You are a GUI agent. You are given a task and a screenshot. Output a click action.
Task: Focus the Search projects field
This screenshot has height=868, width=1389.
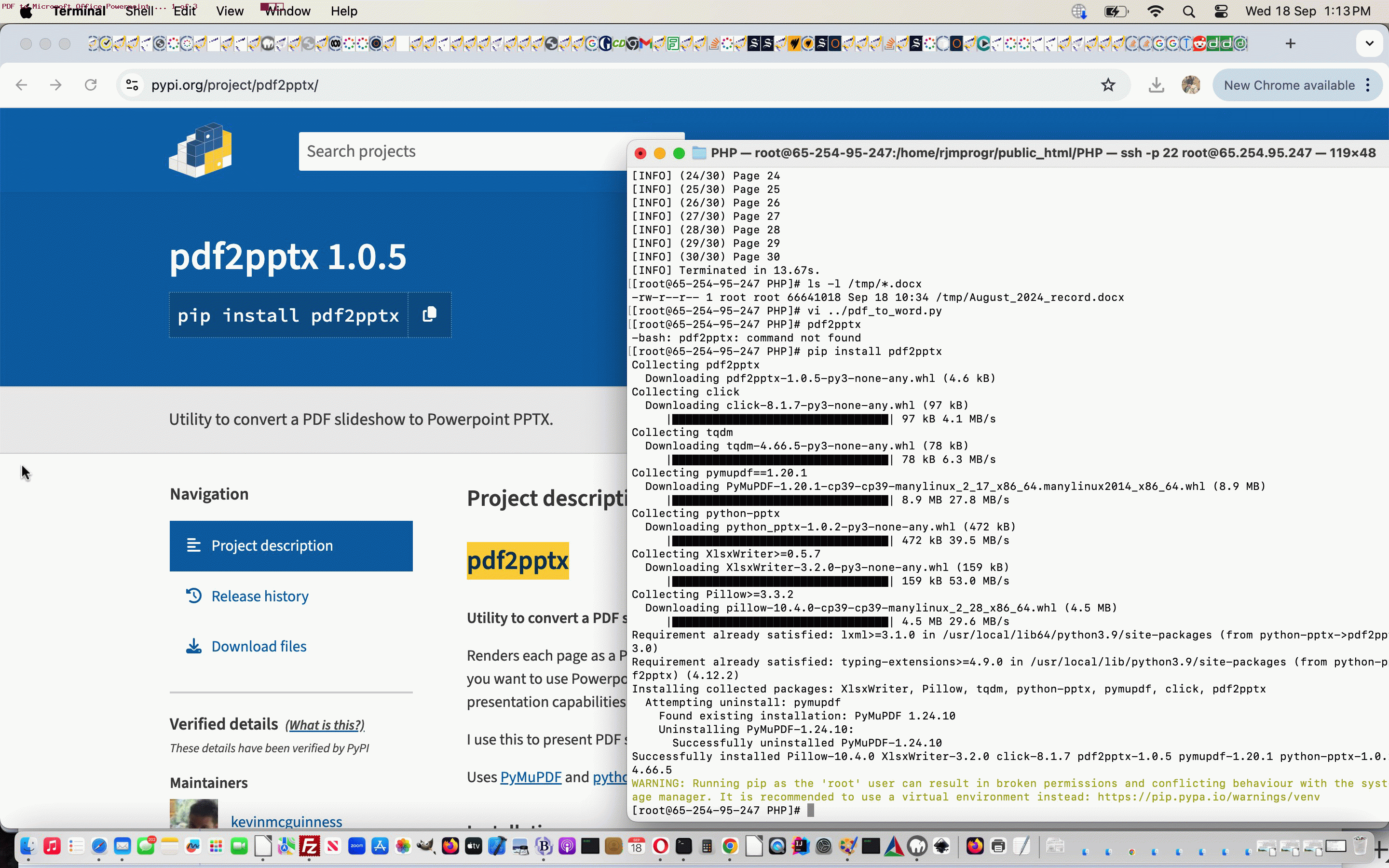tap(459, 151)
